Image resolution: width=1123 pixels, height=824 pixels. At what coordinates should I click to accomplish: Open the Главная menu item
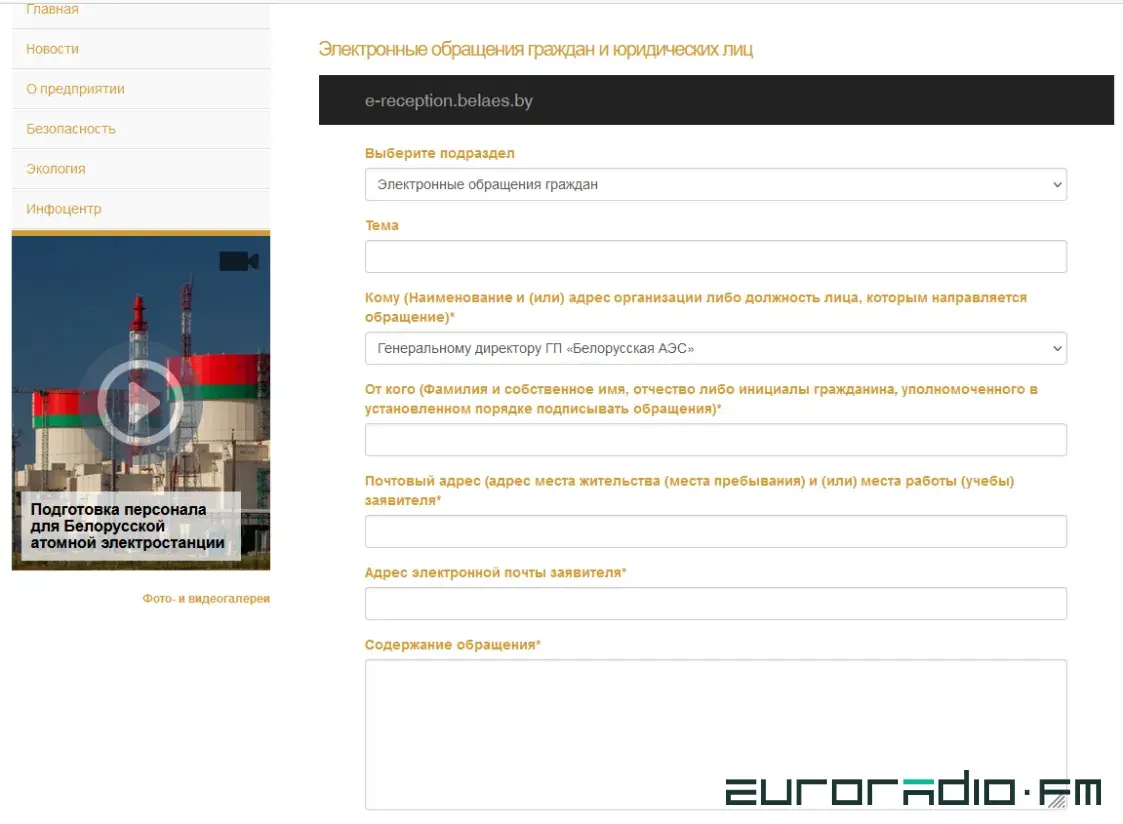point(52,10)
